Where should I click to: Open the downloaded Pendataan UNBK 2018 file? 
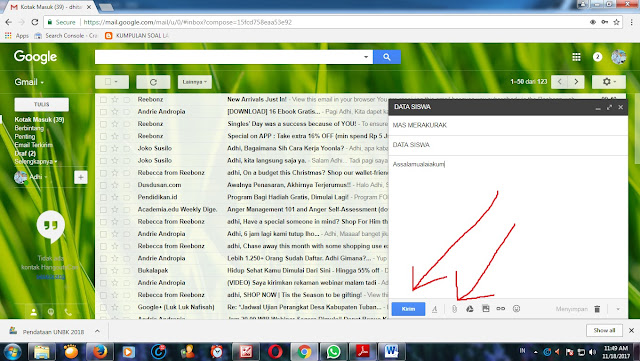tap(47, 332)
